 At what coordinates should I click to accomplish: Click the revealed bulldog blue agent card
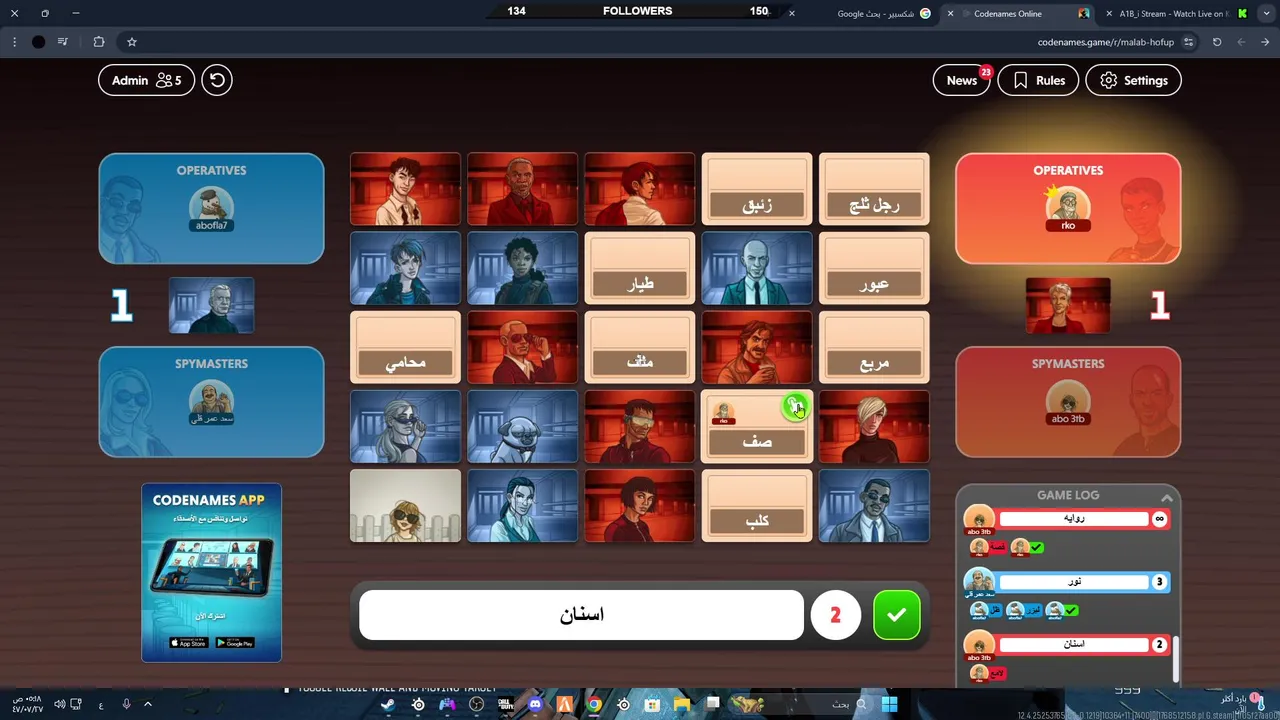click(522, 427)
